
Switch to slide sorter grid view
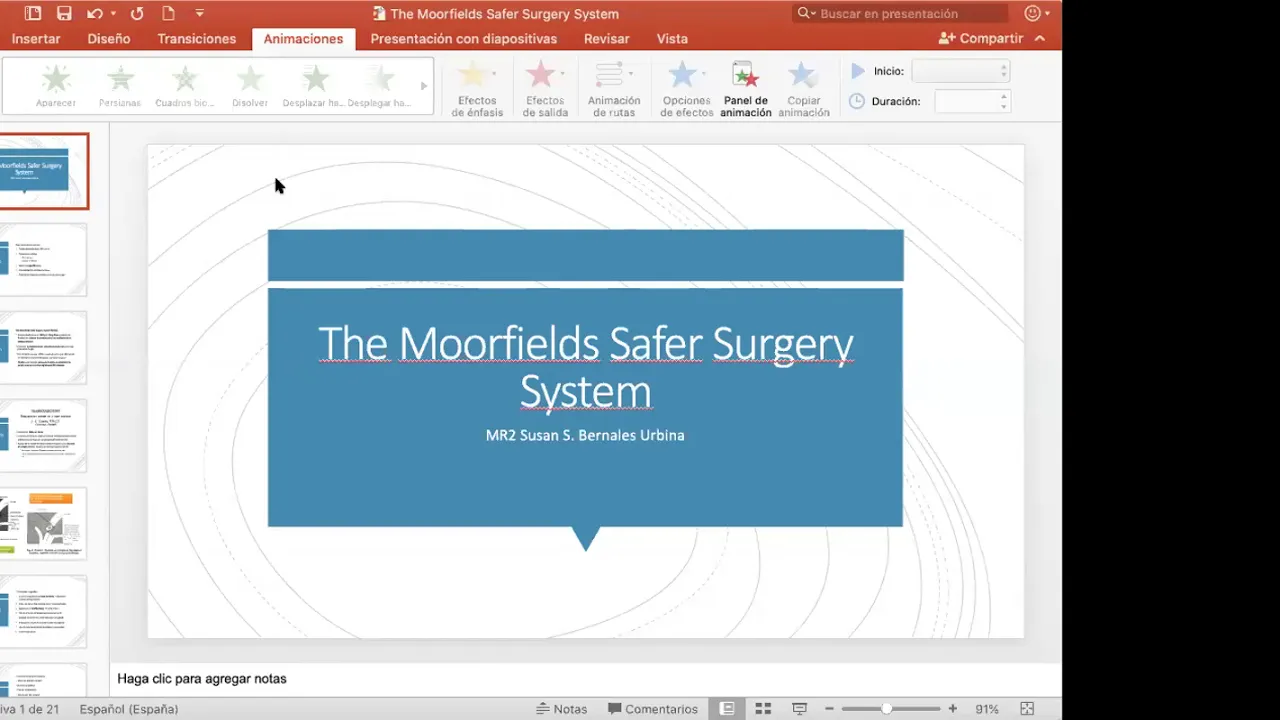click(x=763, y=709)
